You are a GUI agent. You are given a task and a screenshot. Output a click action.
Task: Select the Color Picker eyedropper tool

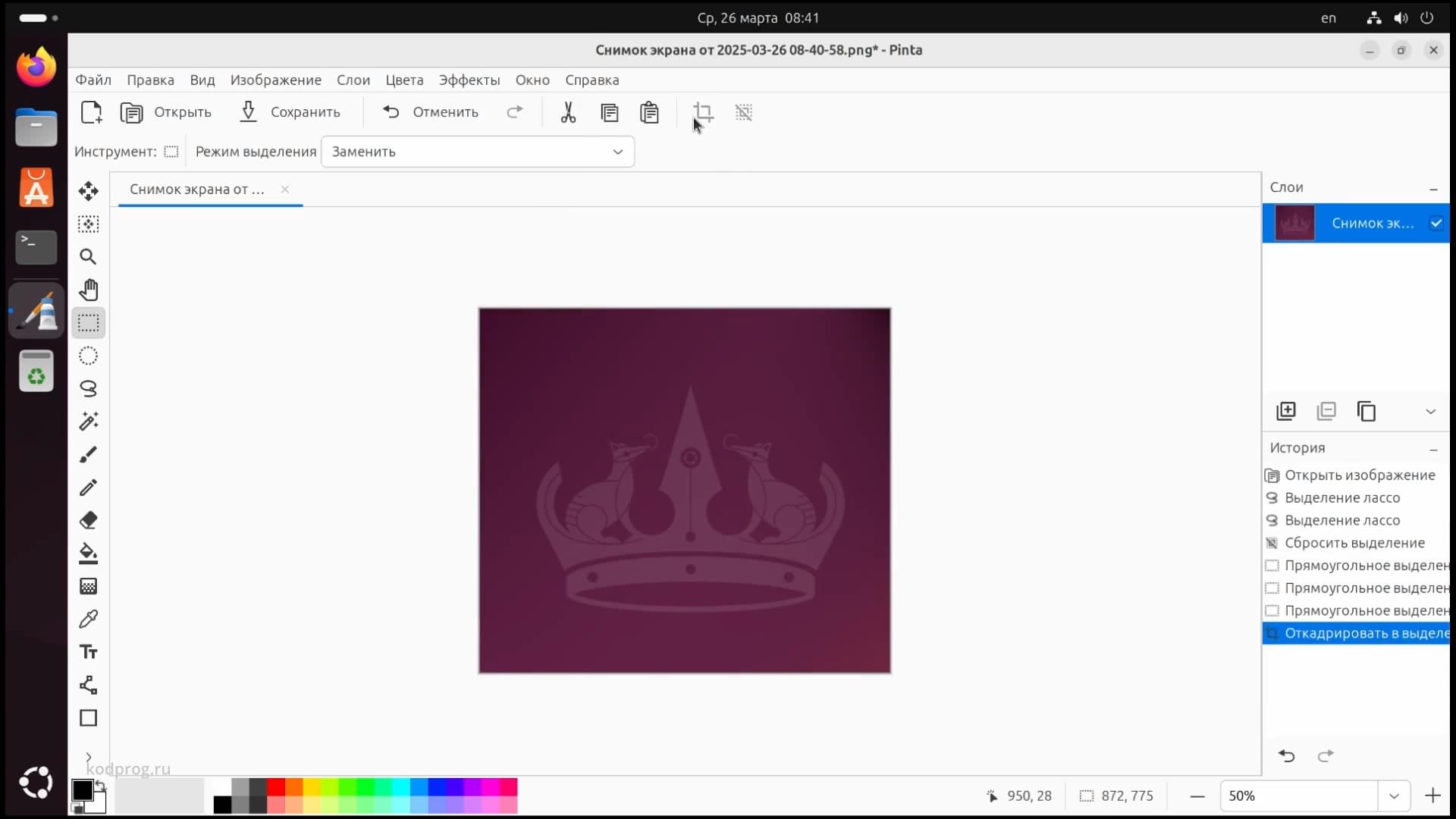tap(88, 620)
